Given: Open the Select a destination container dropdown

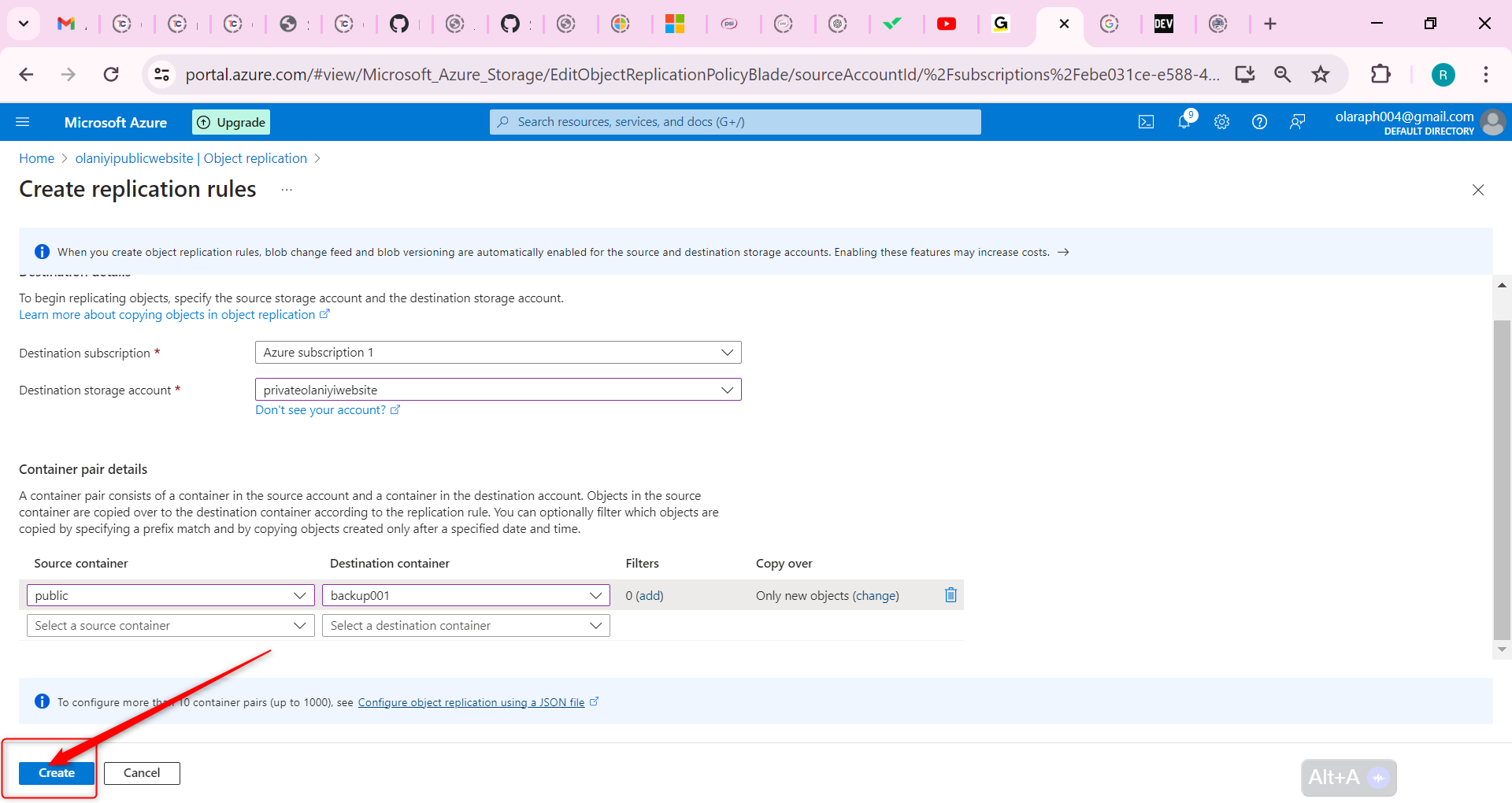Looking at the screenshot, I should 466,625.
